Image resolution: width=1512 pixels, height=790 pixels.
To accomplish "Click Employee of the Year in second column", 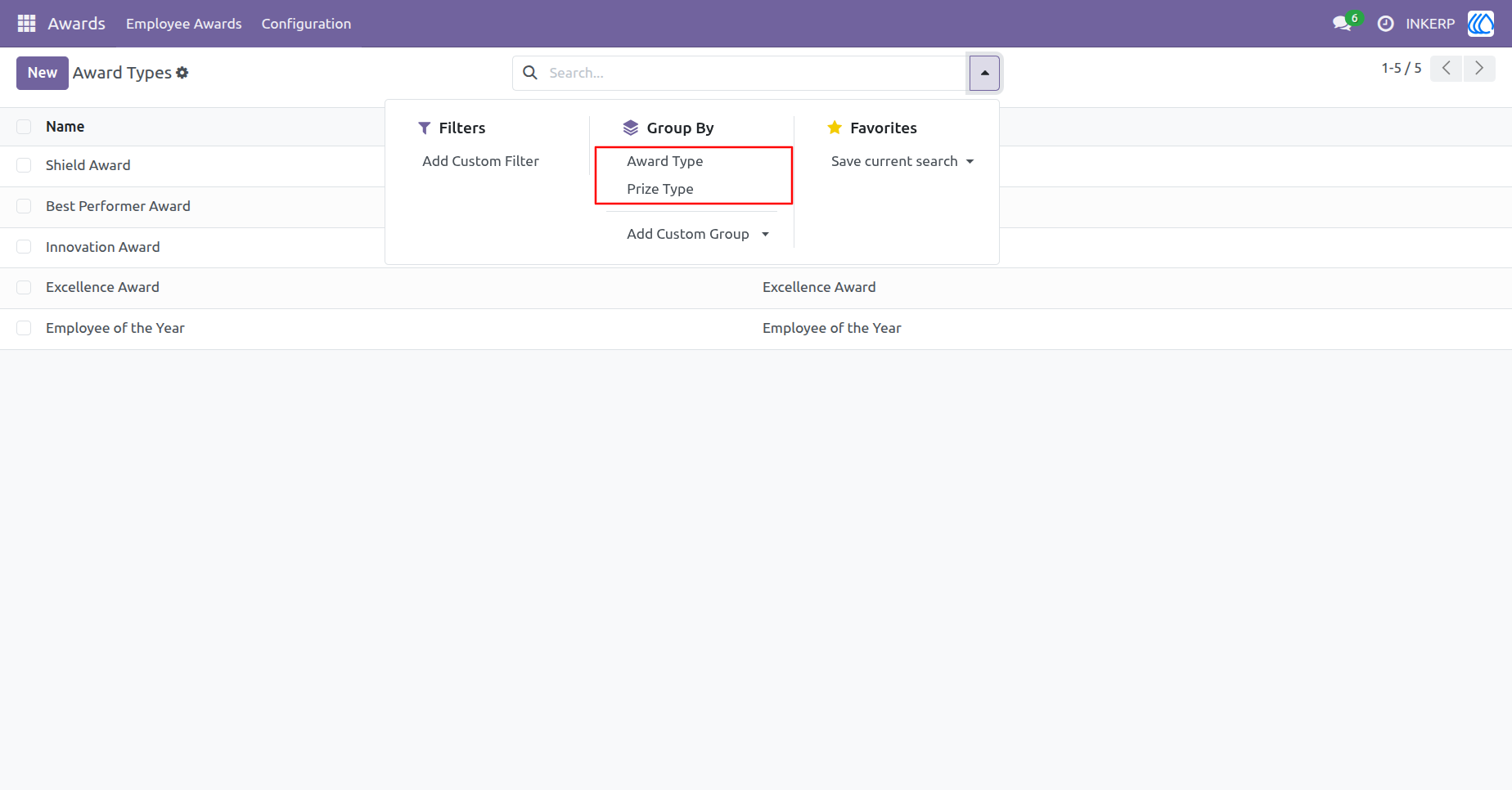I will pos(831,328).
